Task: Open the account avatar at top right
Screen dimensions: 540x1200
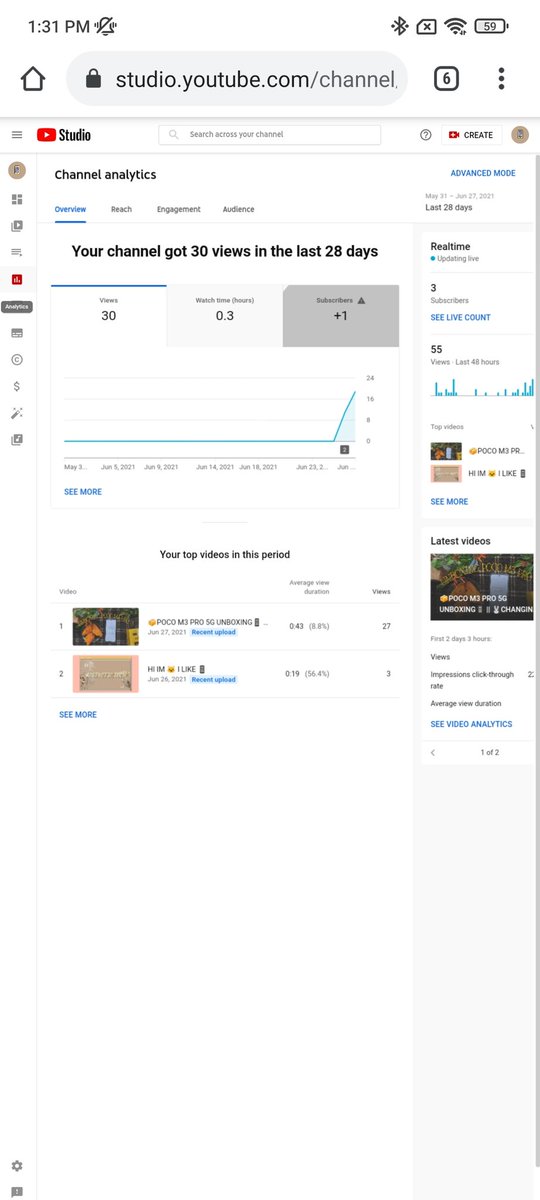Action: click(x=520, y=135)
